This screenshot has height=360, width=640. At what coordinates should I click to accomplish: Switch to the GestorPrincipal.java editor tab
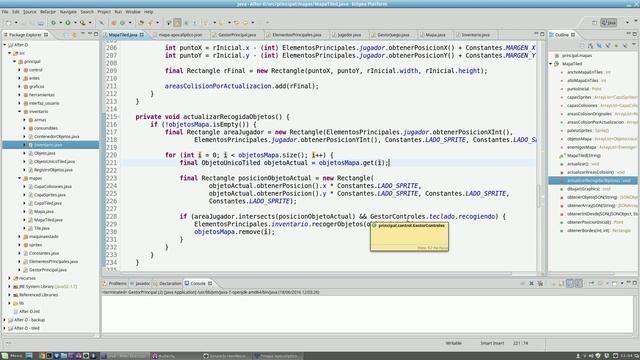(236, 35)
